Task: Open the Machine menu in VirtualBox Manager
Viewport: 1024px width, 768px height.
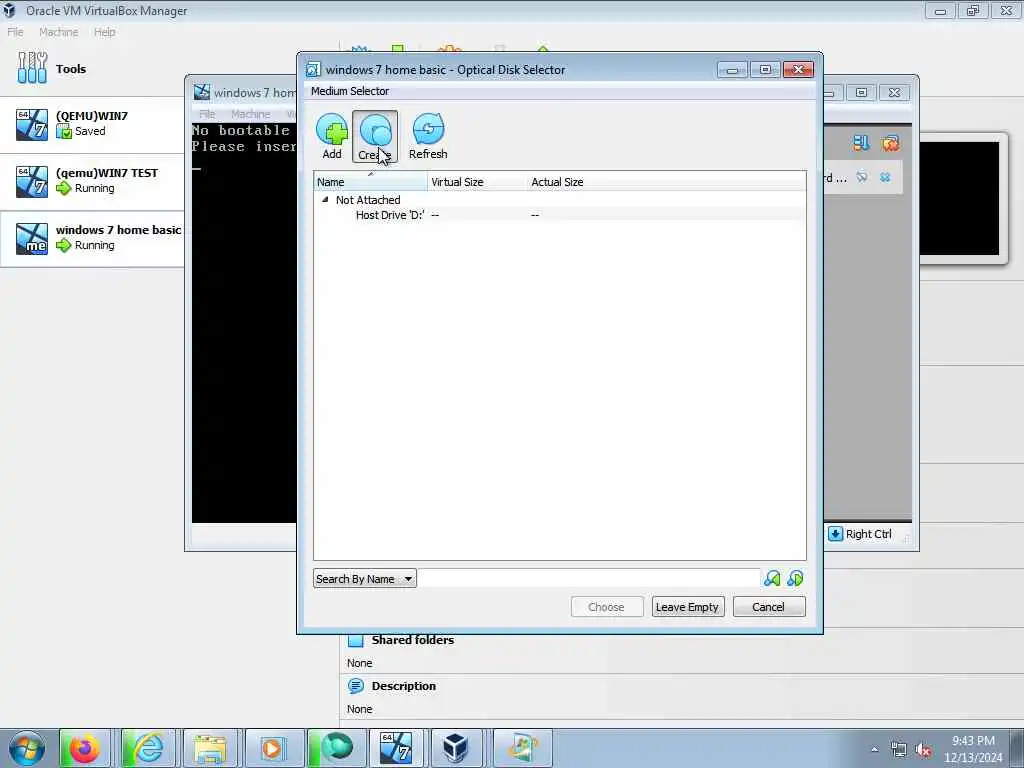Action: point(58,32)
